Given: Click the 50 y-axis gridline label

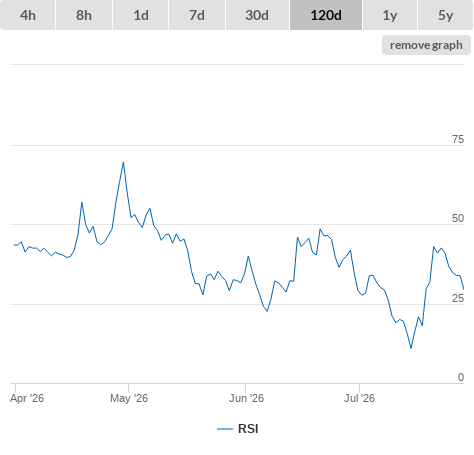Looking at the screenshot, I should (458, 218).
